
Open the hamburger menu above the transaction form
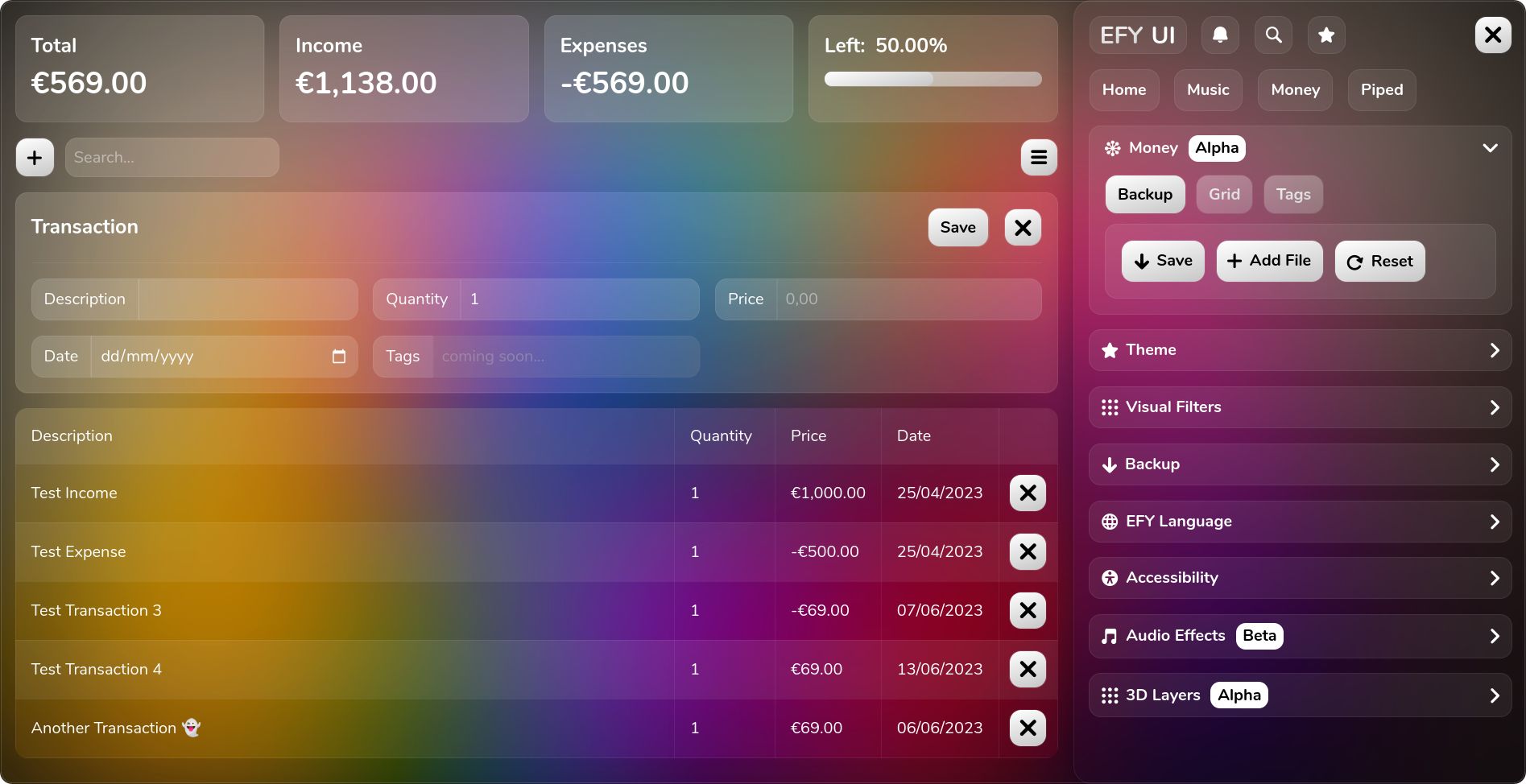pos(1038,157)
